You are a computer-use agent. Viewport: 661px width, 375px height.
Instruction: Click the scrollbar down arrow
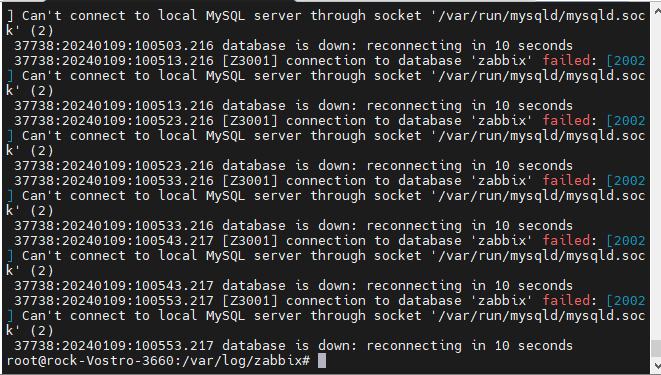click(656, 365)
